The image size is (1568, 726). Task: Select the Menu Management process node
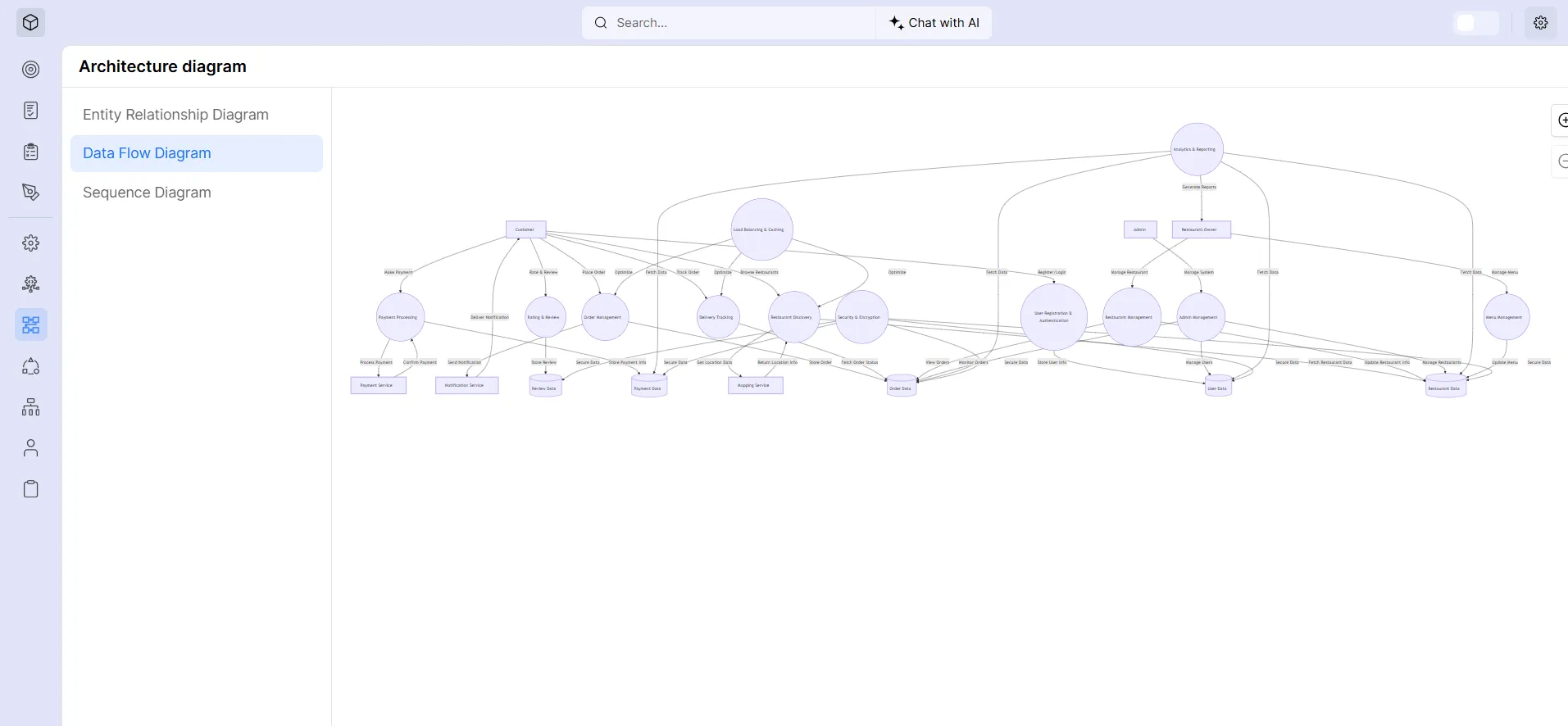pyautogui.click(x=1507, y=317)
